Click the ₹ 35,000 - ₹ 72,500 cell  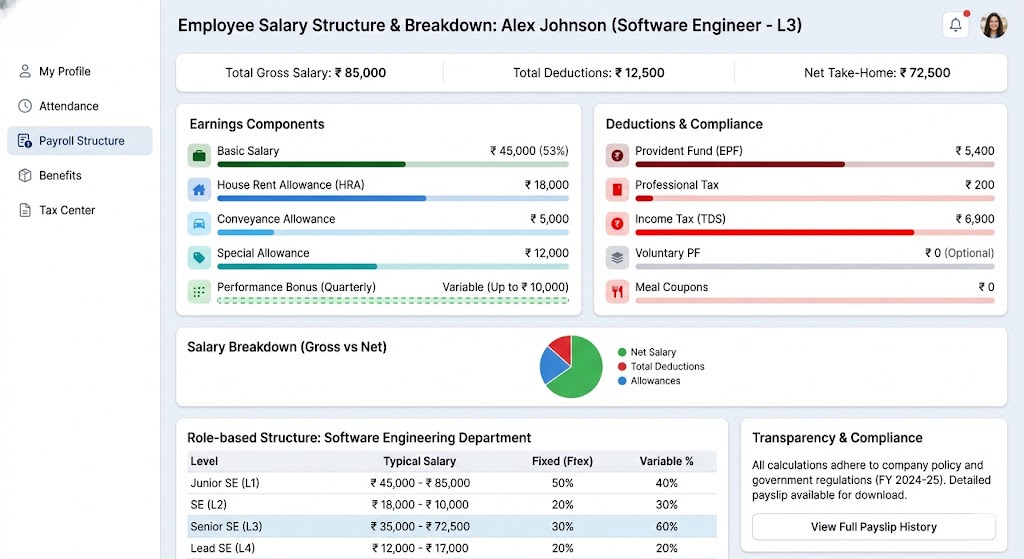[x=420, y=526]
